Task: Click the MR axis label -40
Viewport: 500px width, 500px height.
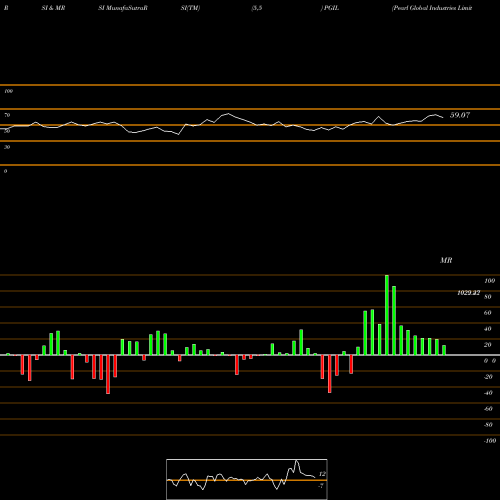Action: 488,393
